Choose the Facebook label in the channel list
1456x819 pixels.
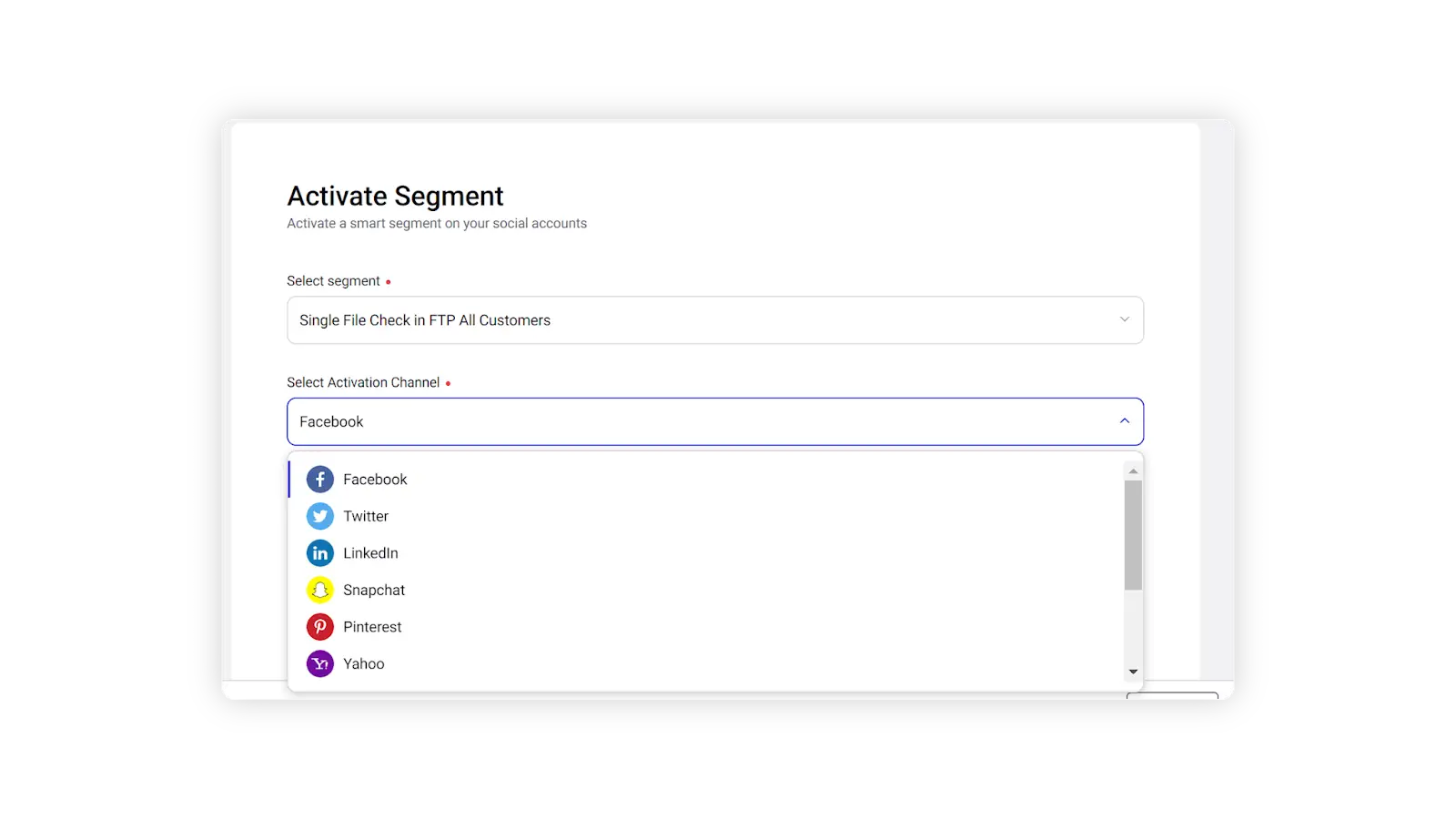(x=375, y=480)
